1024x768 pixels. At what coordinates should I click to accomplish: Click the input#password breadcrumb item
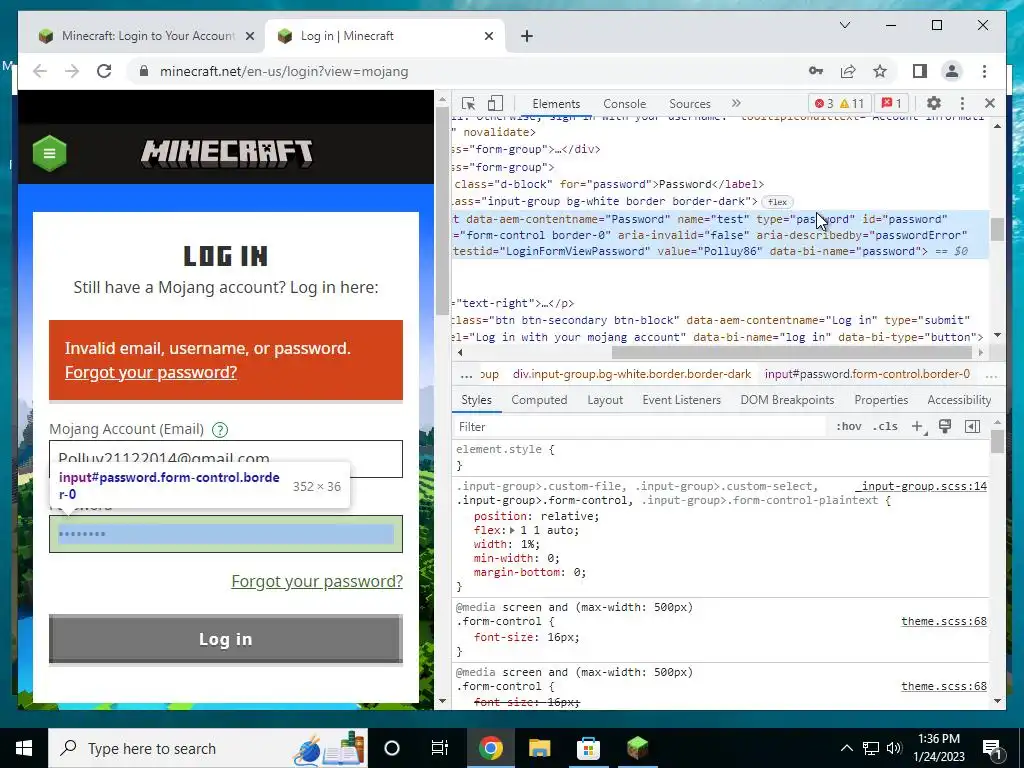point(867,374)
